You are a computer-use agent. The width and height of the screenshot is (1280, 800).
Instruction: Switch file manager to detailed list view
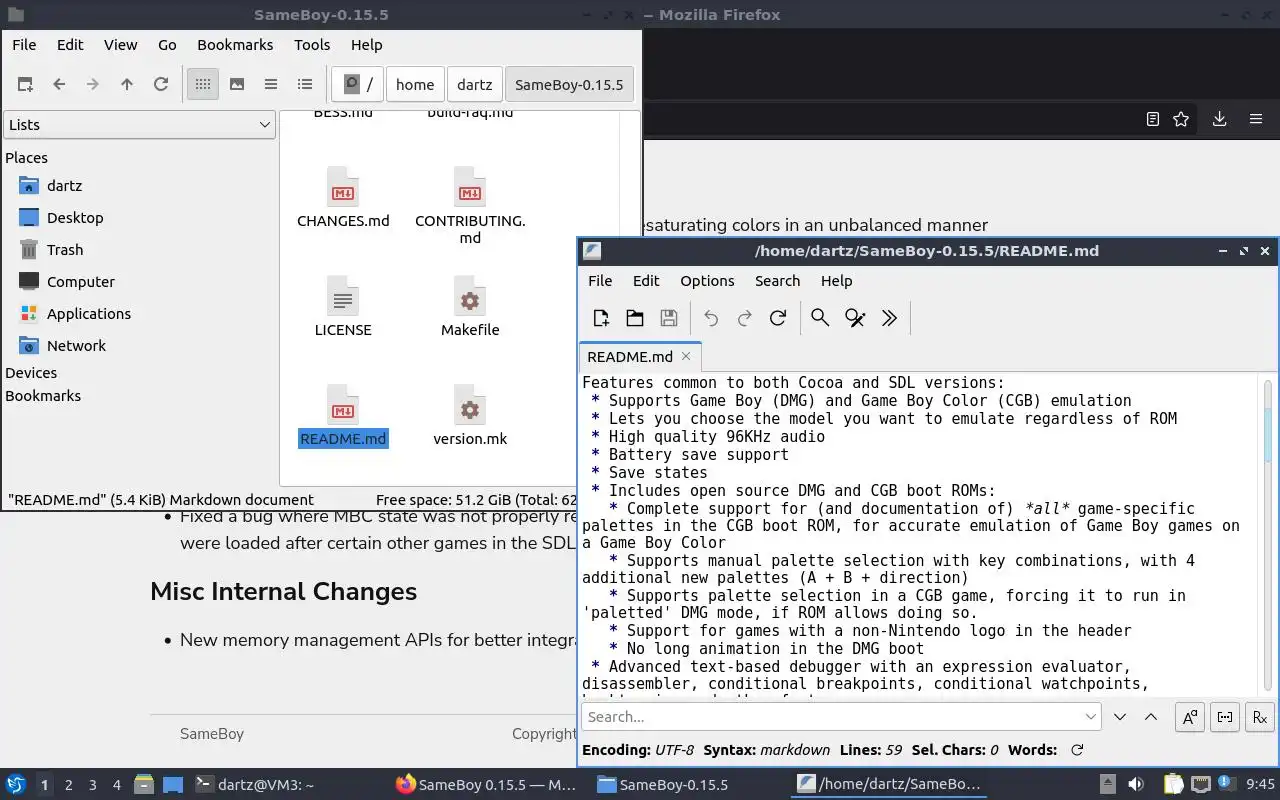tap(305, 85)
